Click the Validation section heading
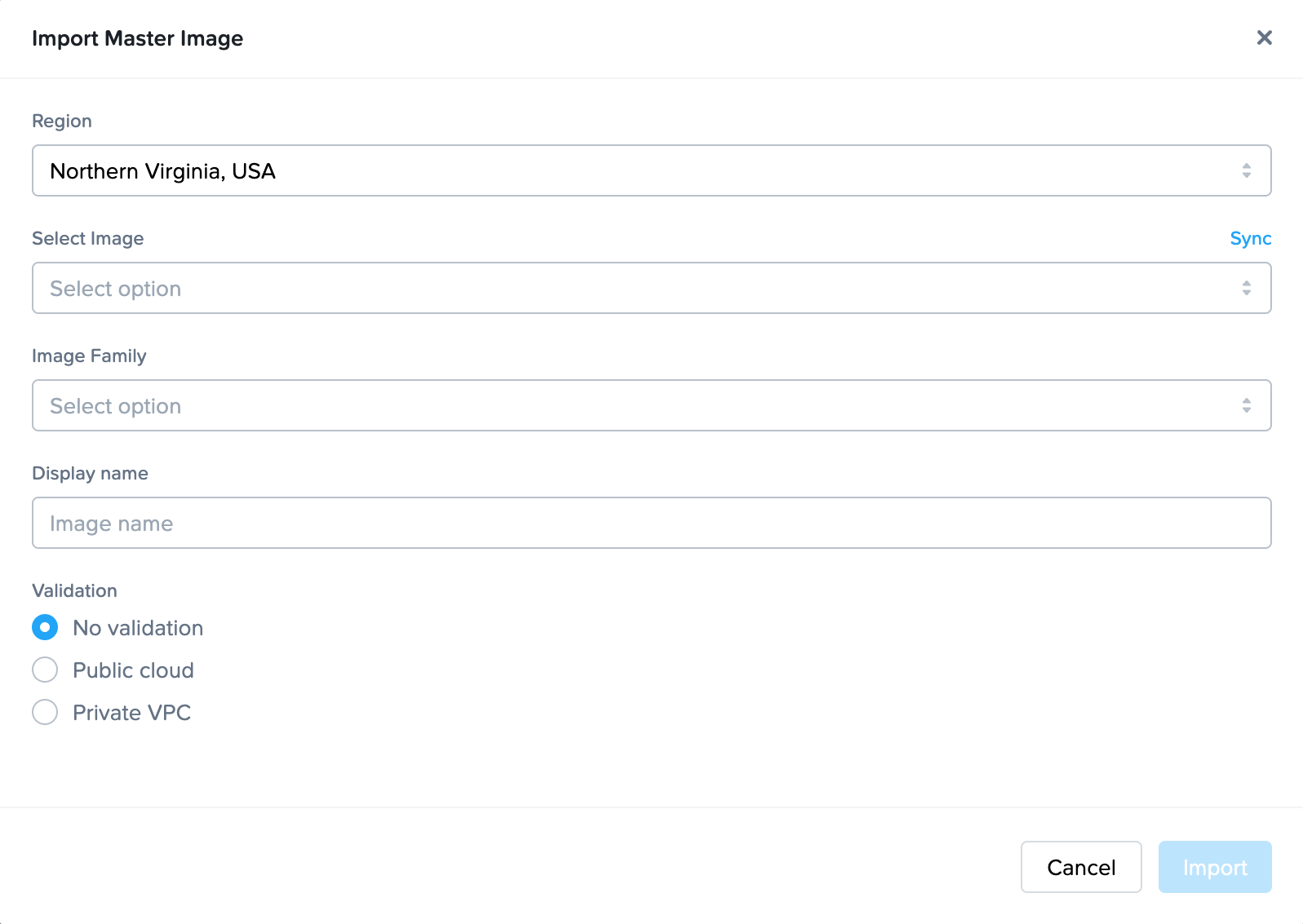 74,590
